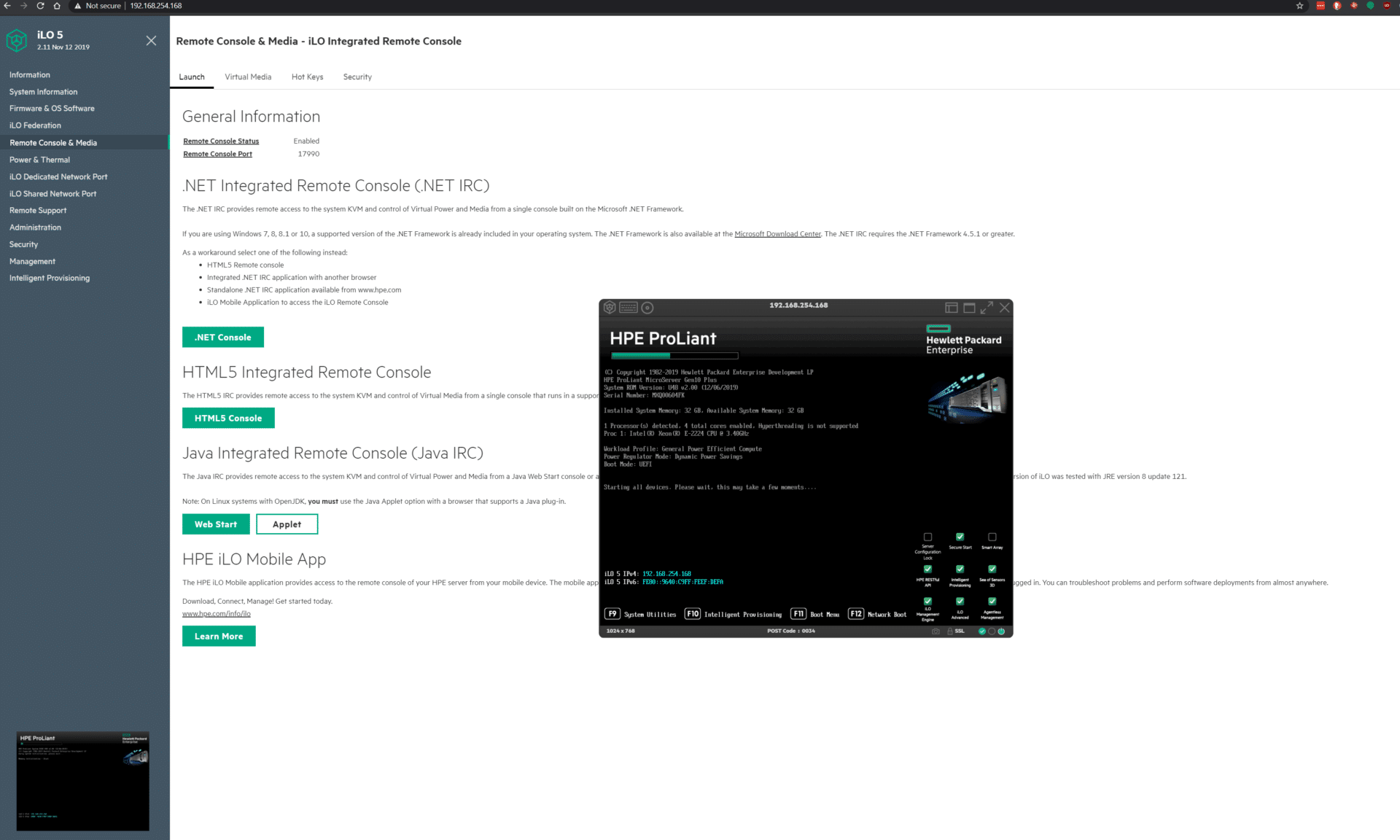Click the Agentless Management checkbox
The width and height of the screenshot is (1400, 840).
point(992,602)
